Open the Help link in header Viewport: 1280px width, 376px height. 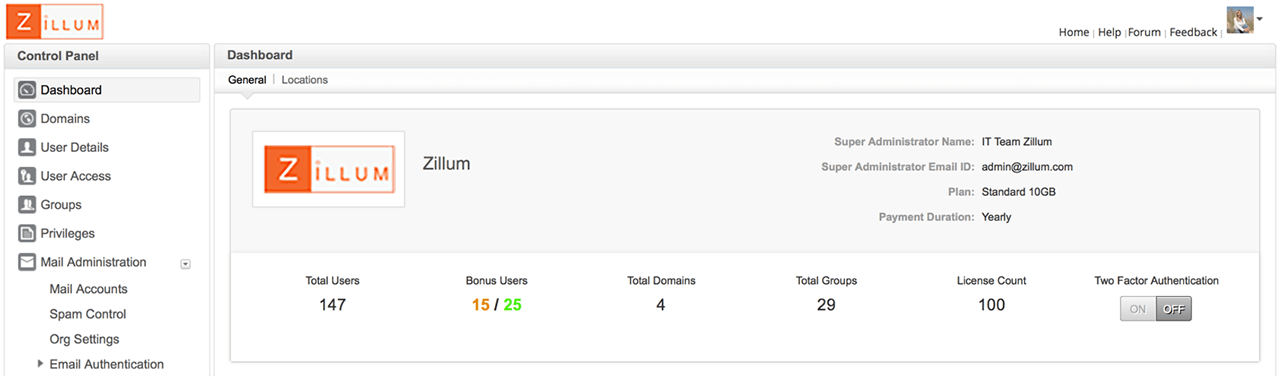[1109, 32]
